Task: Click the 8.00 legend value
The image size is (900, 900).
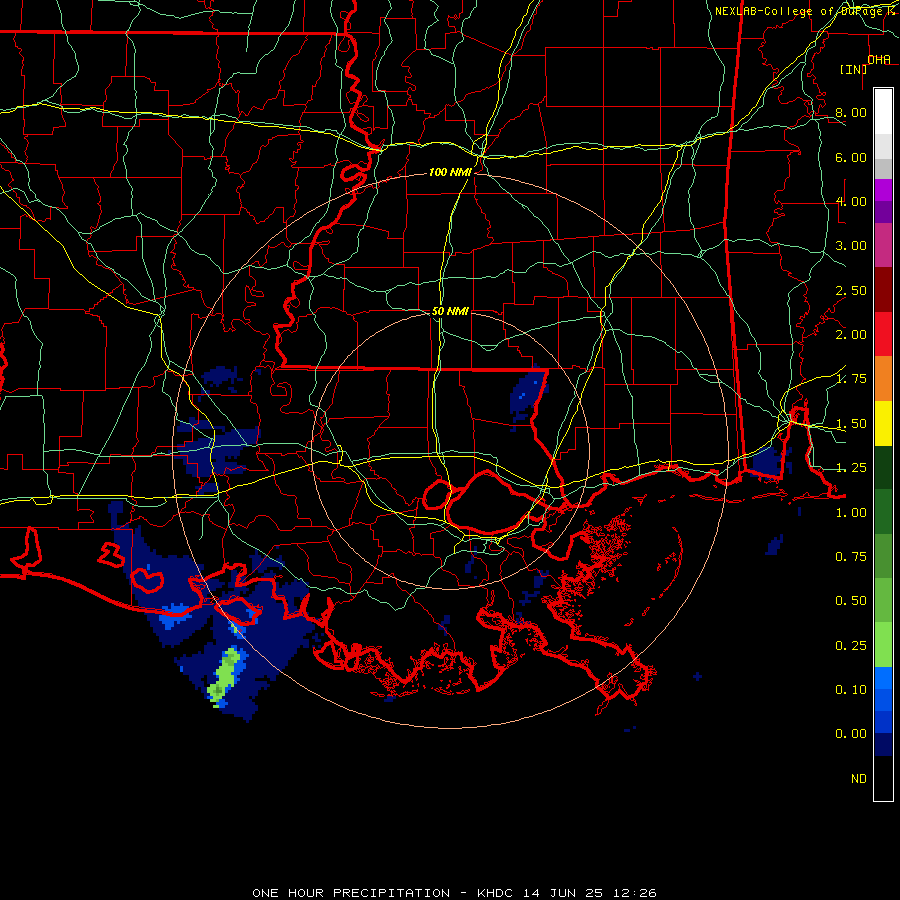Action: [851, 112]
